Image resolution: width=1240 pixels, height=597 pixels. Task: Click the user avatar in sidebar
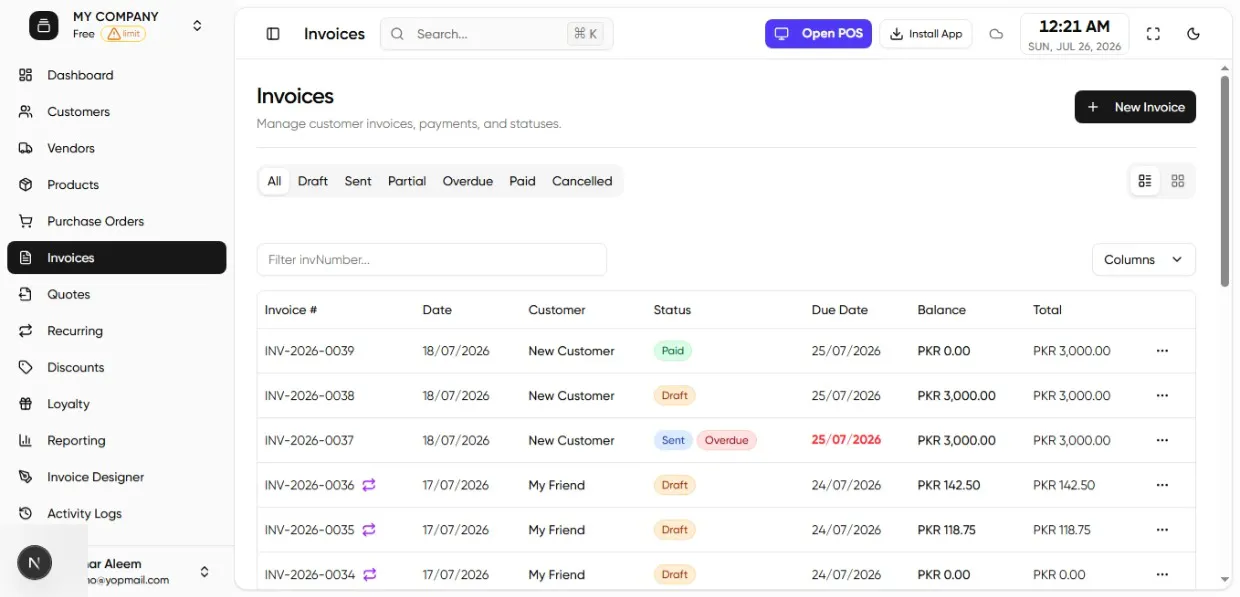tap(35, 564)
